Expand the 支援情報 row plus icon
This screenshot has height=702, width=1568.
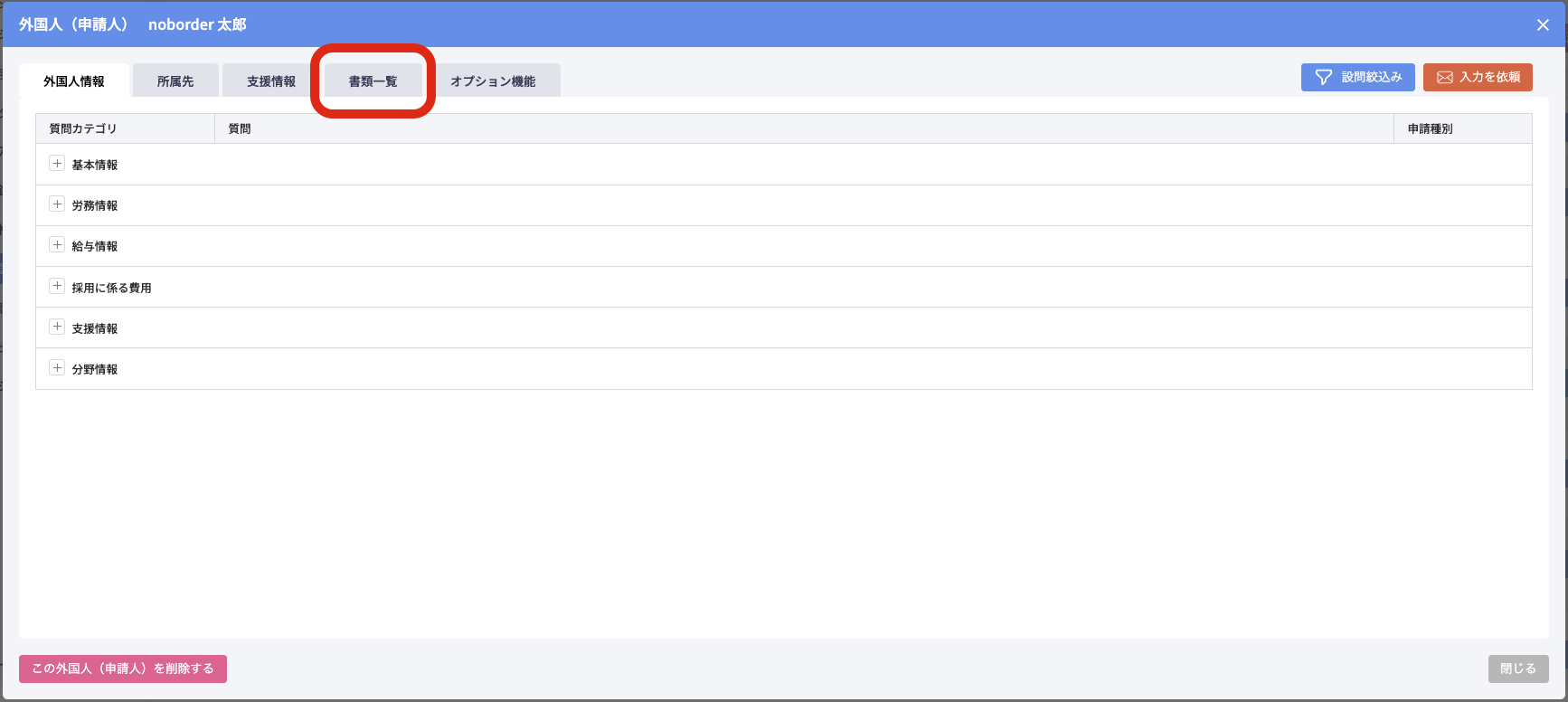(57, 327)
